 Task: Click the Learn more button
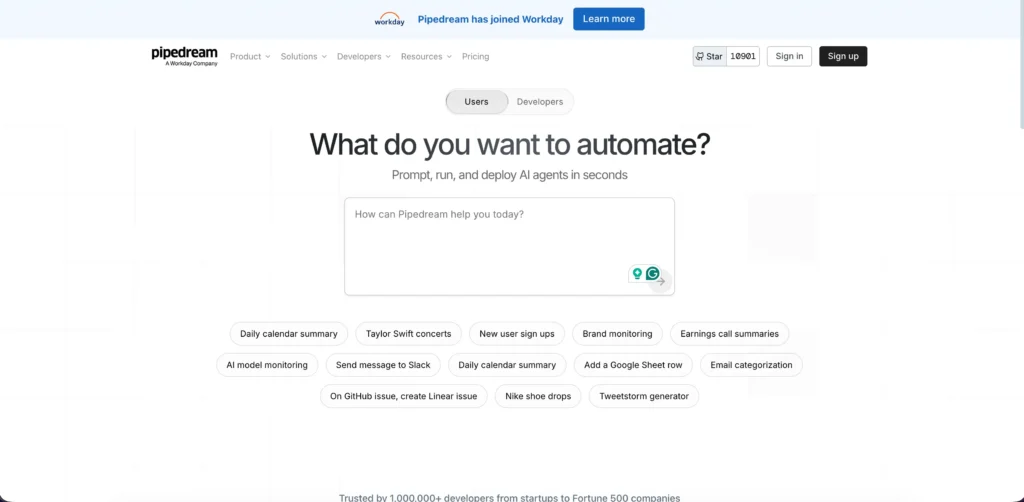(x=608, y=19)
